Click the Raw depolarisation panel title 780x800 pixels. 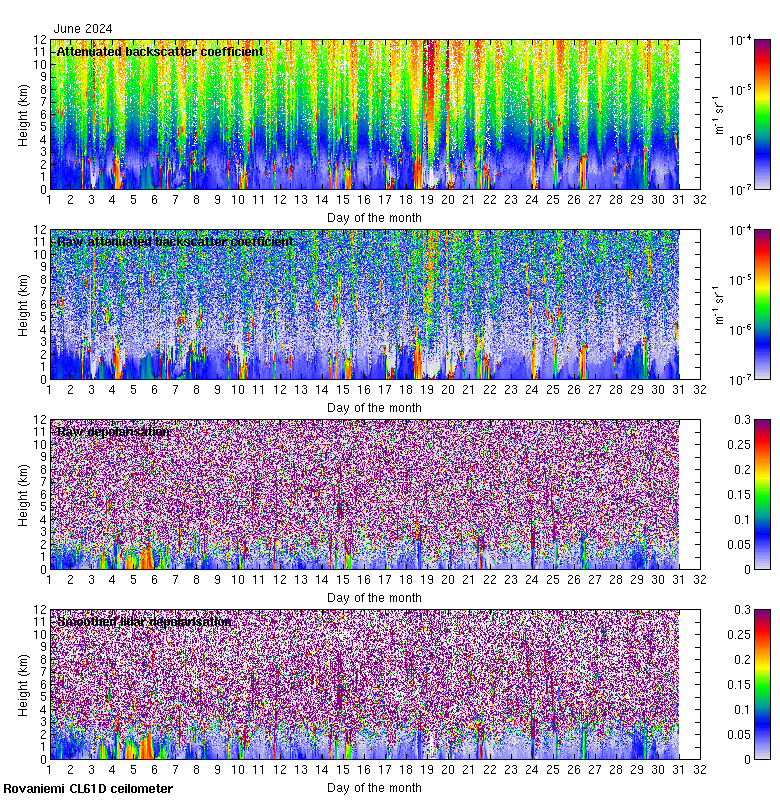pos(112,431)
